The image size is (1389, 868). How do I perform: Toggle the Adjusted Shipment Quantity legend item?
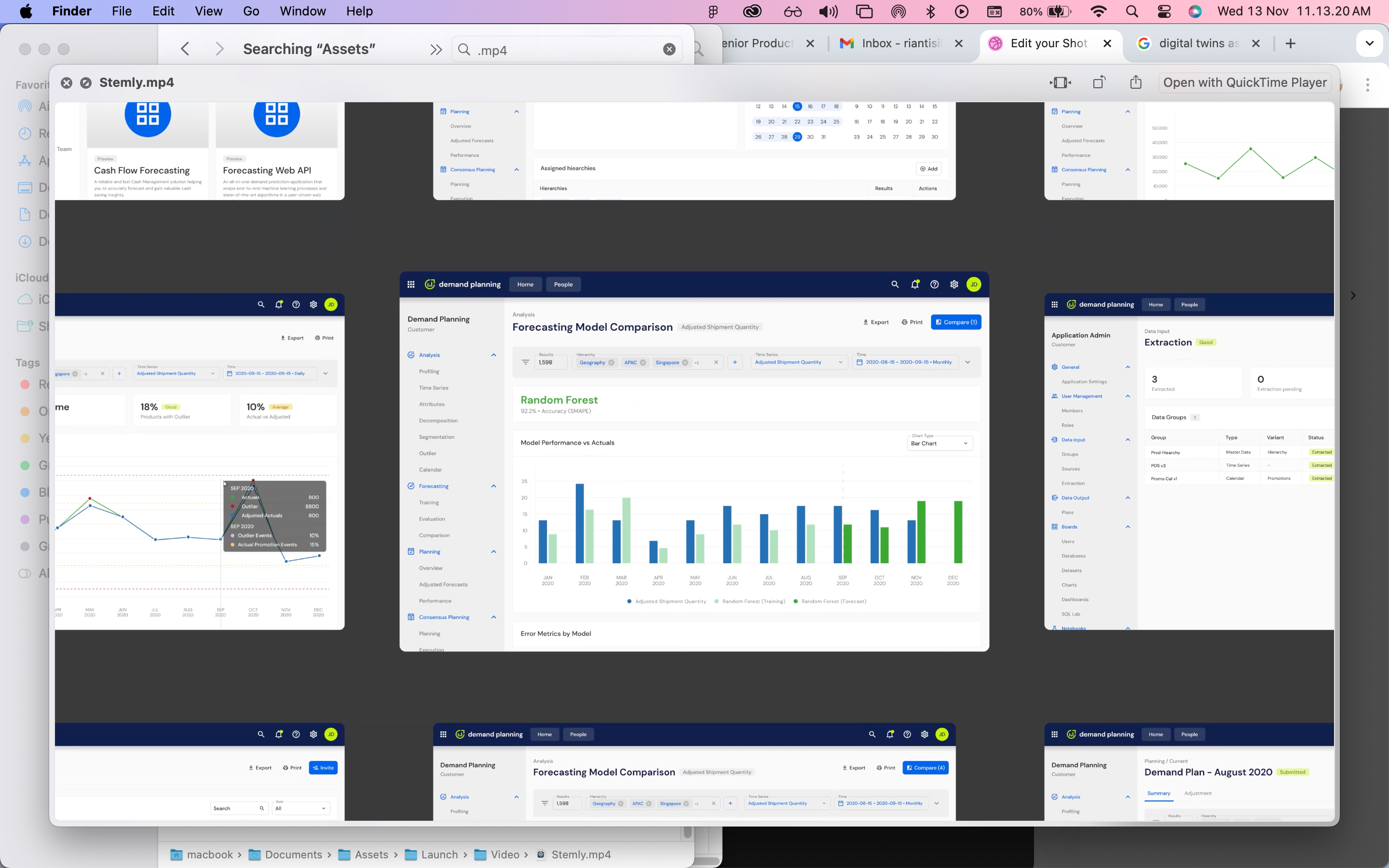[x=667, y=601]
